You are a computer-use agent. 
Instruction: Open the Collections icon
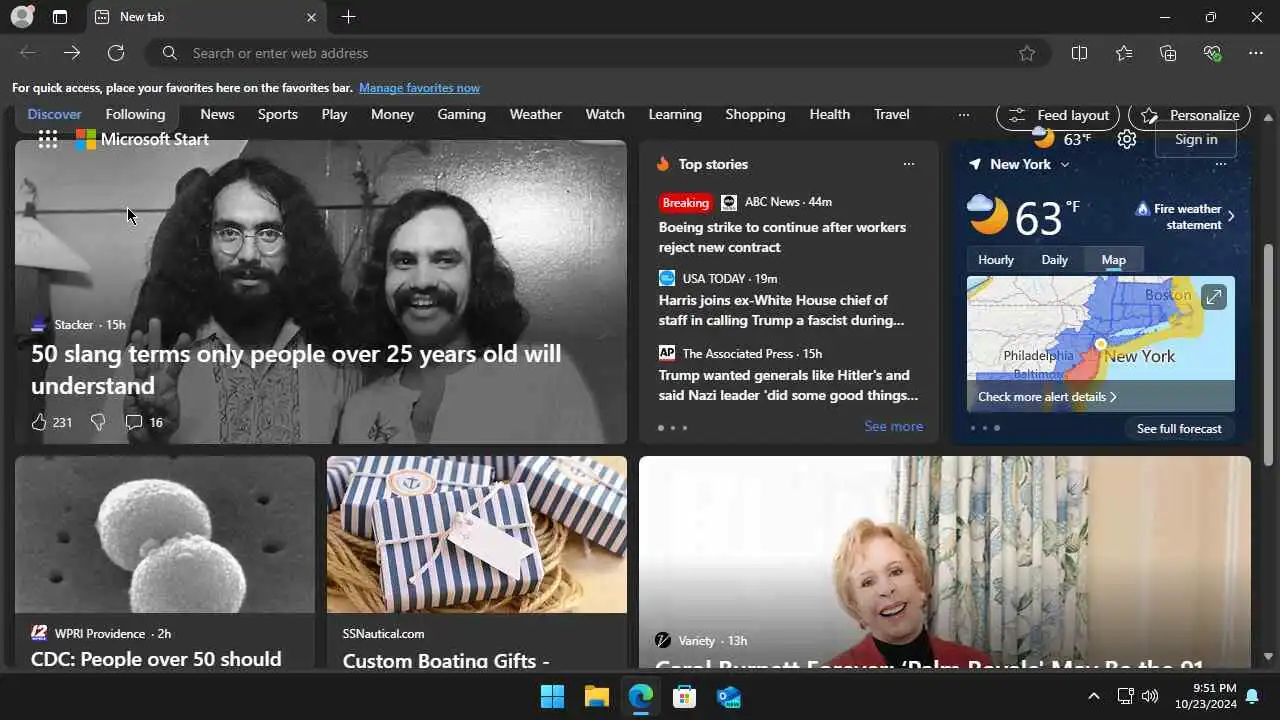(x=1168, y=53)
